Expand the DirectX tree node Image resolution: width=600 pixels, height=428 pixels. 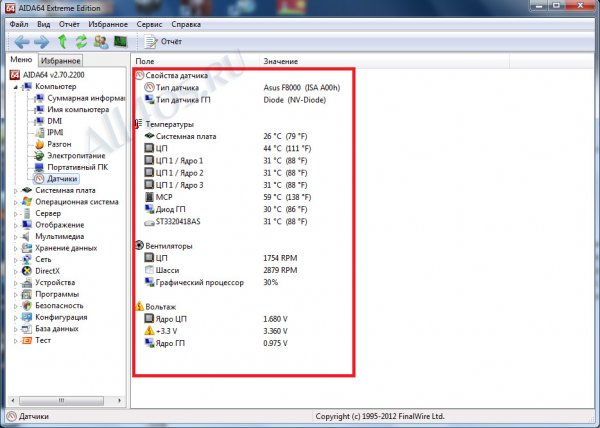click(x=16, y=271)
